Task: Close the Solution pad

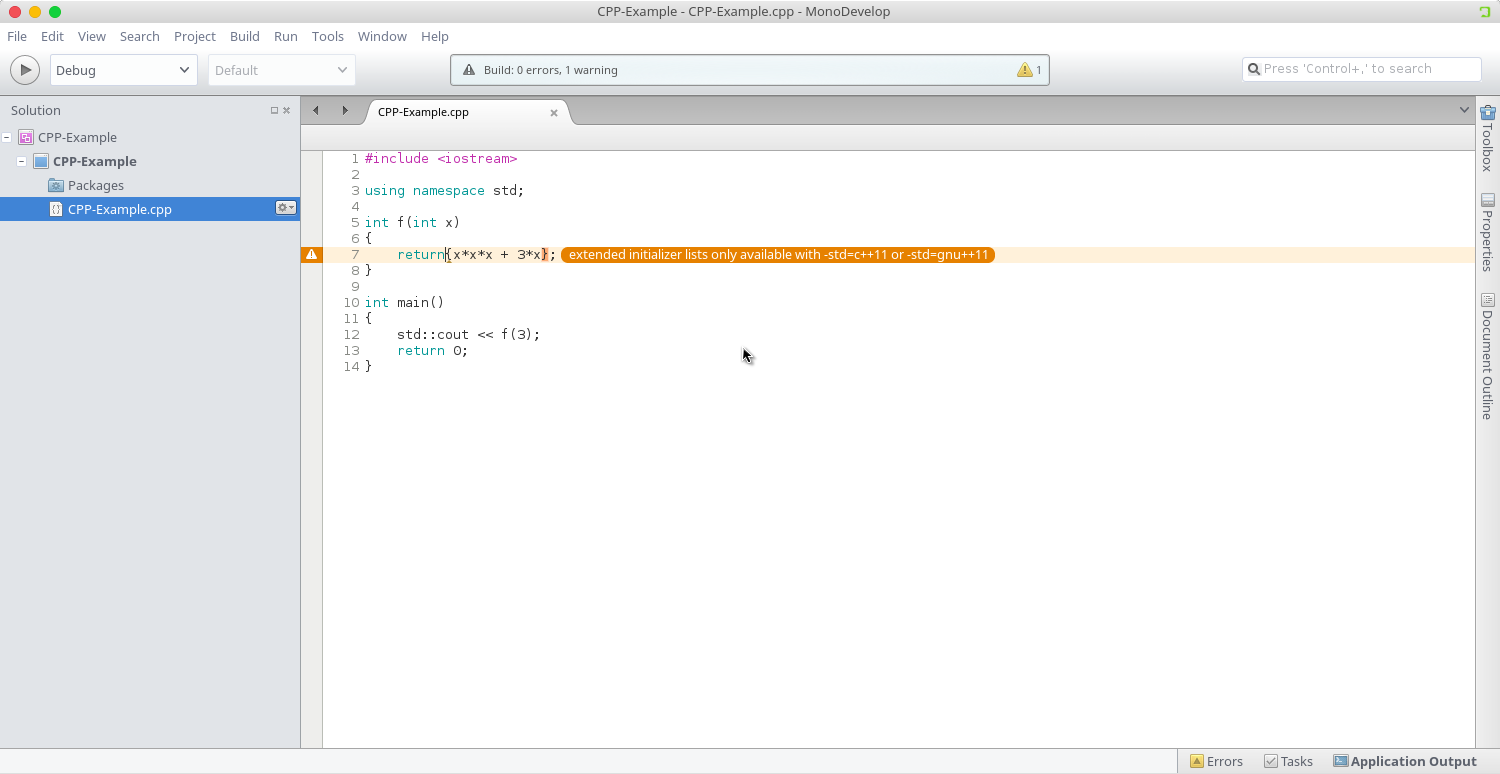Action: [287, 111]
